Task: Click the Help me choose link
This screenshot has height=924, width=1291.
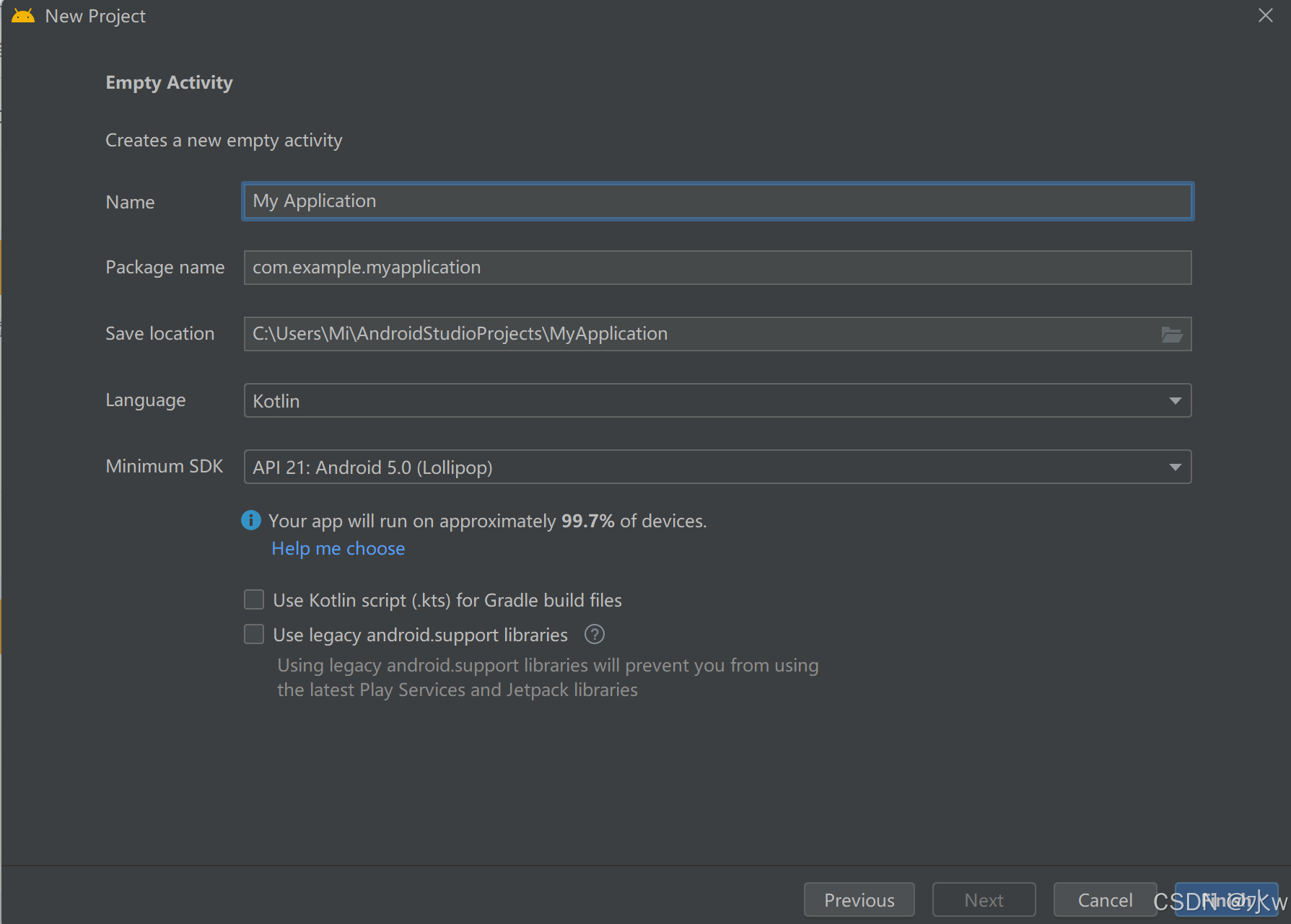Action: (x=338, y=549)
